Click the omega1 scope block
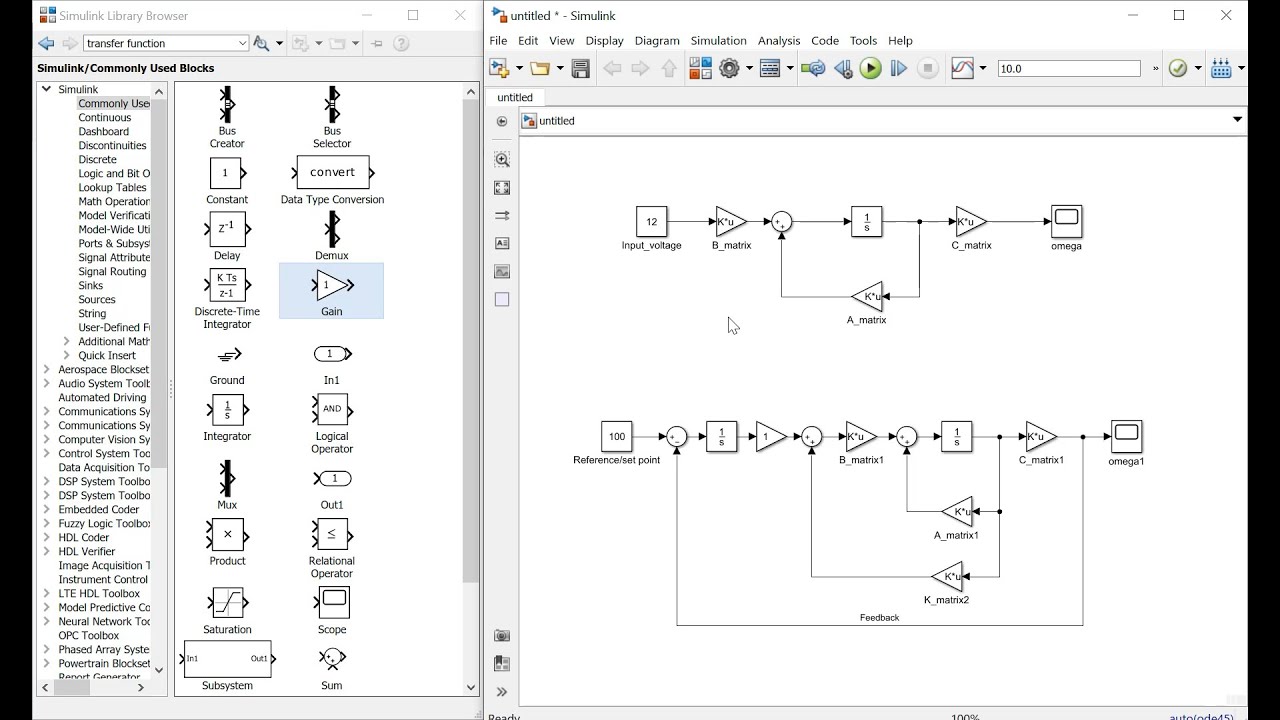1280x720 pixels. pyautogui.click(x=1126, y=437)
